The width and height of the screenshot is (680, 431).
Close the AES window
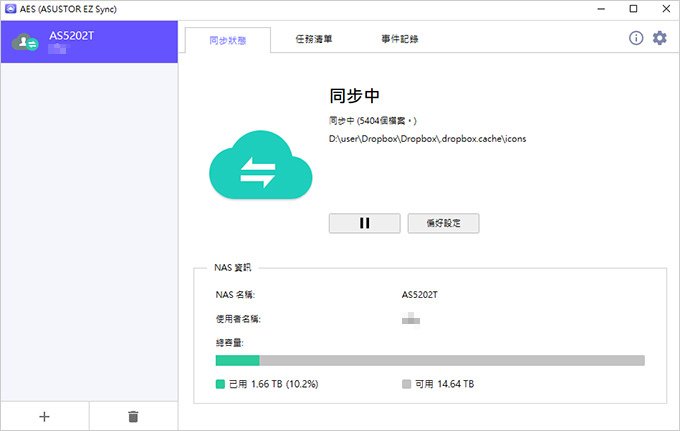[x=666, y=9]
